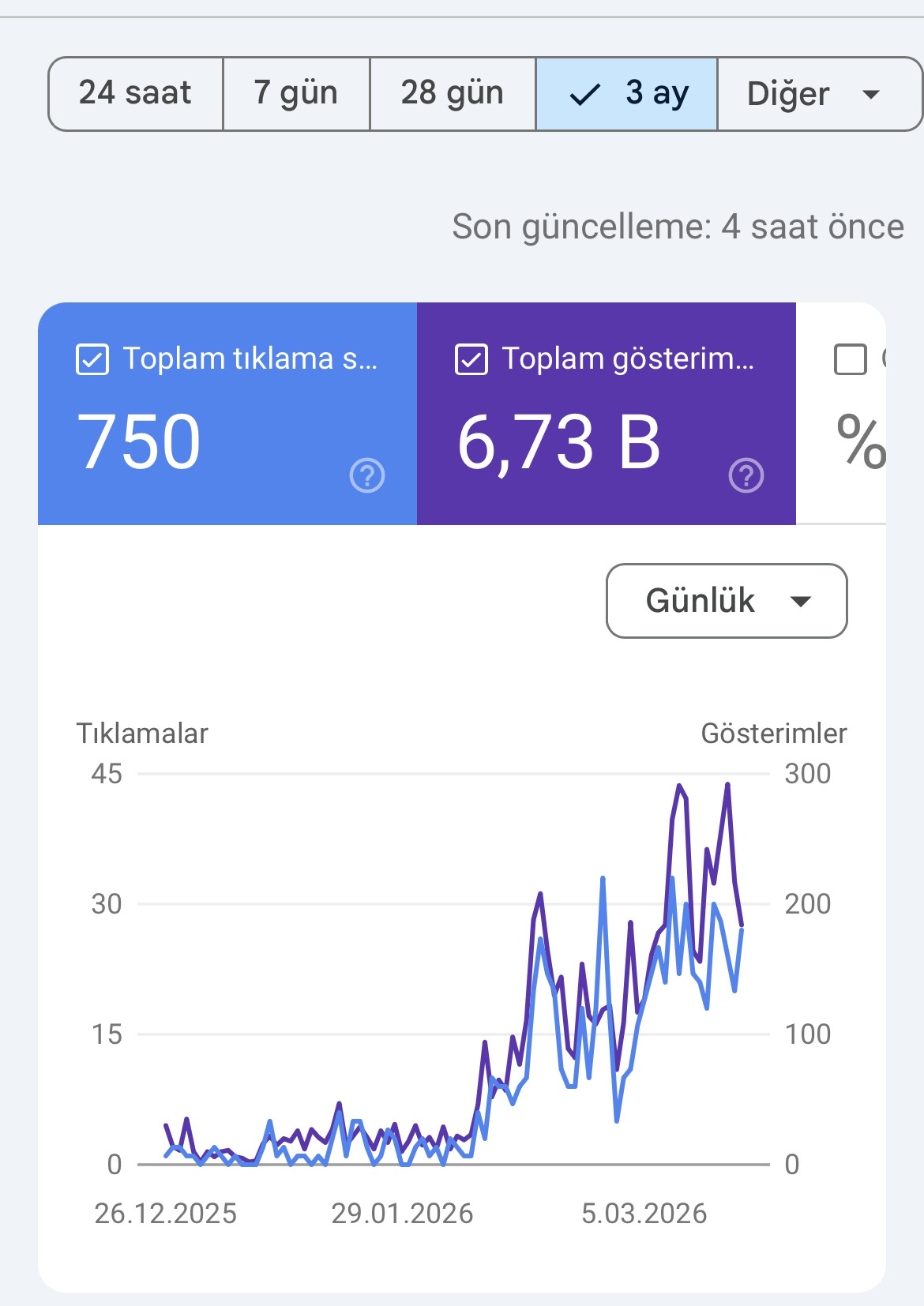Click the highest purple impressions peak
The image size is (924, 1306).
tap(727, 784)
